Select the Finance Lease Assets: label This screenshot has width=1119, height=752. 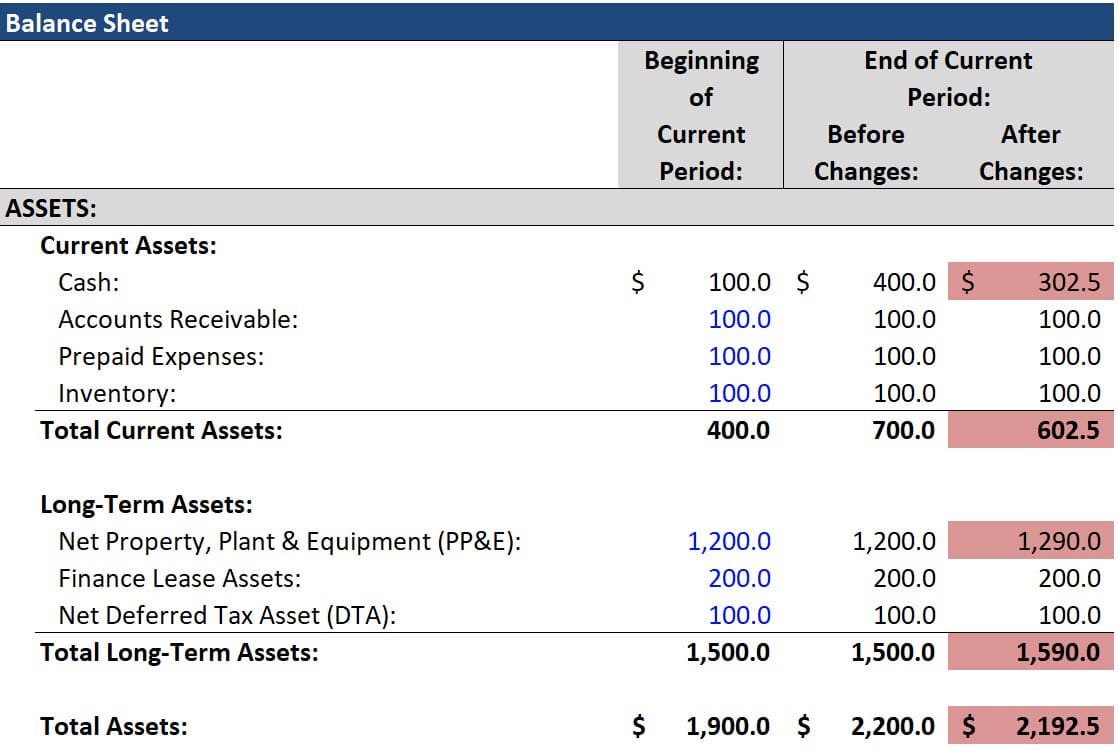(179, 578)
